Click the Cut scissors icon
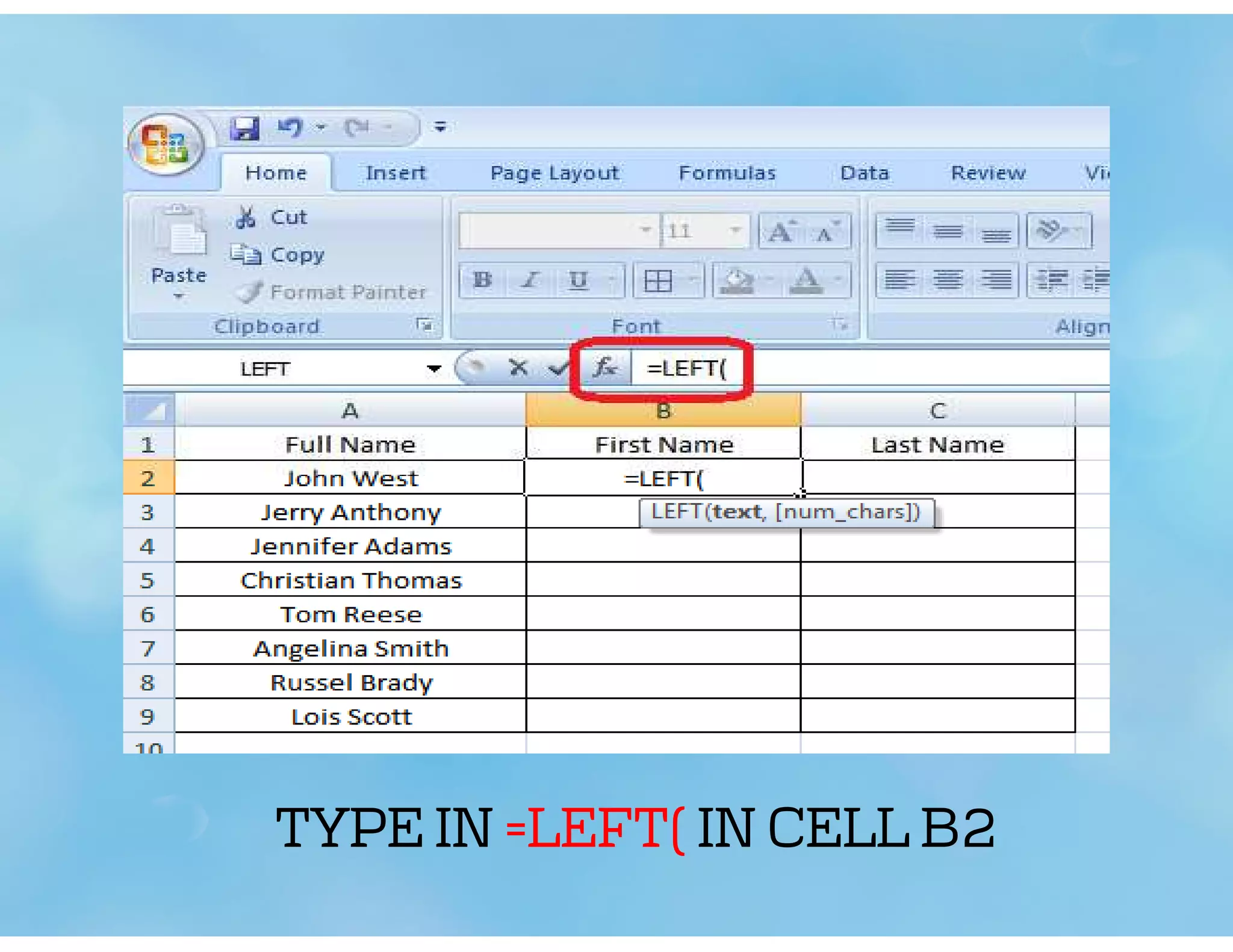1233x952 pixels. (x=246, y=217)
